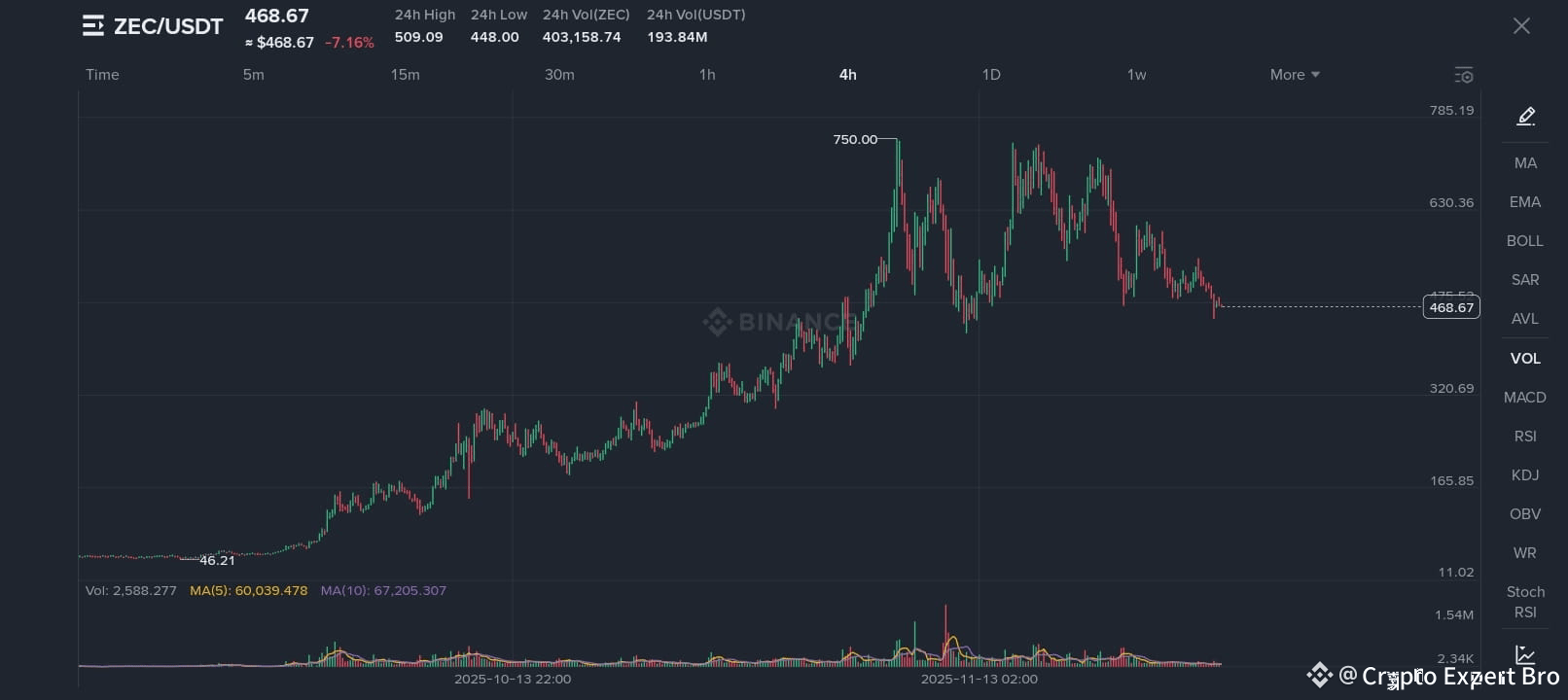Click the -7.16% price change text

[x=349, y=43]
